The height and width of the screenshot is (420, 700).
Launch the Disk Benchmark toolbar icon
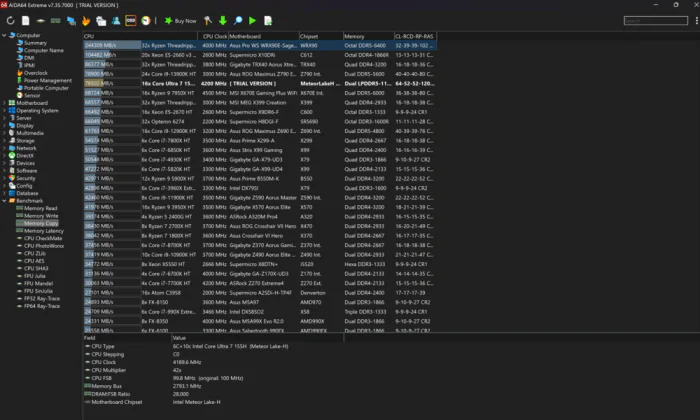[41, 21]
